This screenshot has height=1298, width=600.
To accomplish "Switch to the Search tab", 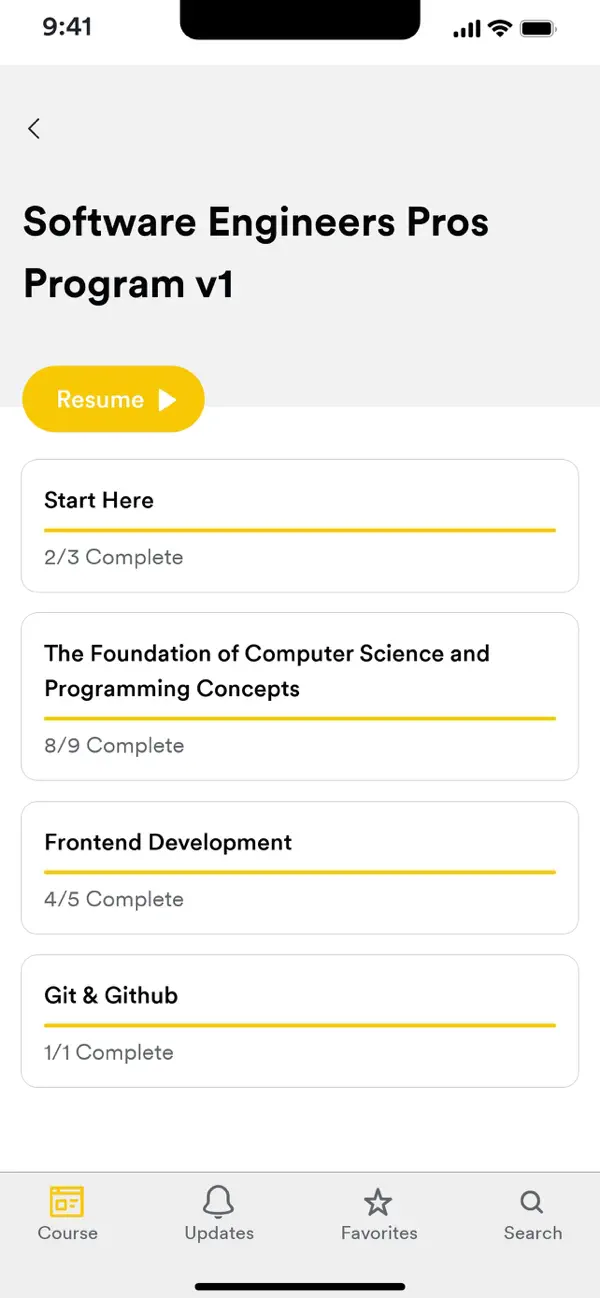I will coord(530,1213).
